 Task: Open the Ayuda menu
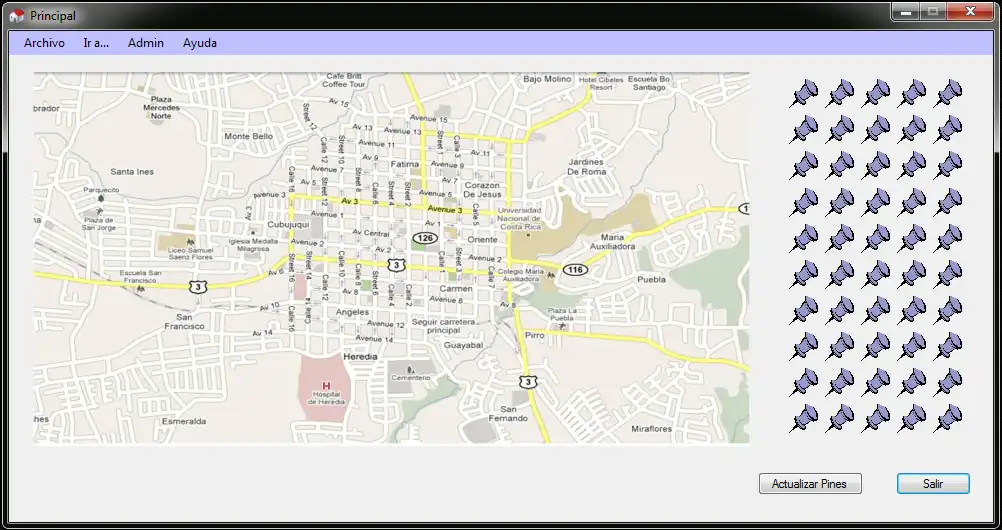coord(199,43)
